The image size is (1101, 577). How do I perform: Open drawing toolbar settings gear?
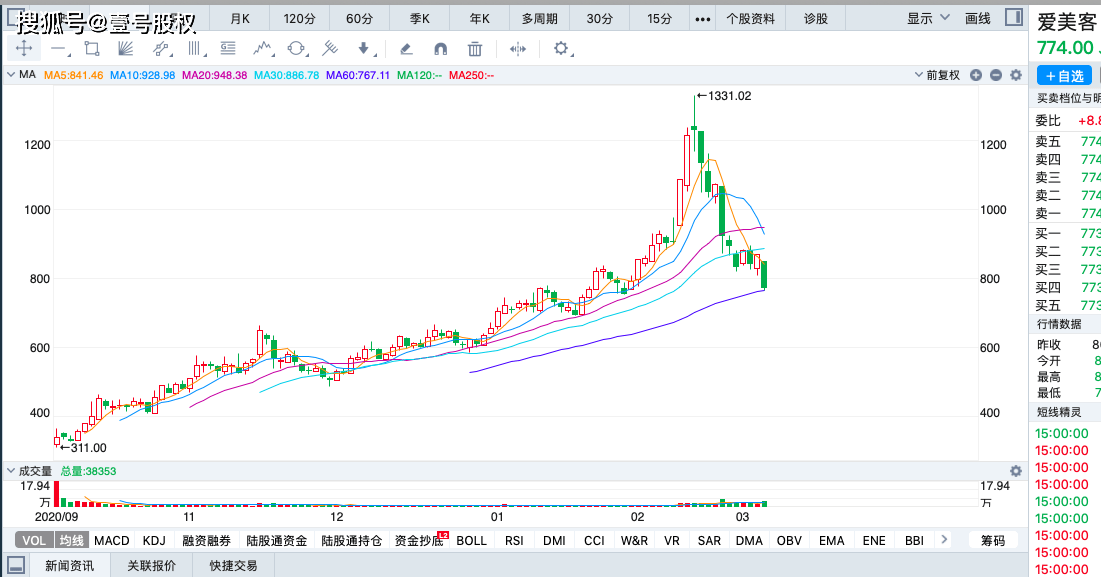coord(561,48)
